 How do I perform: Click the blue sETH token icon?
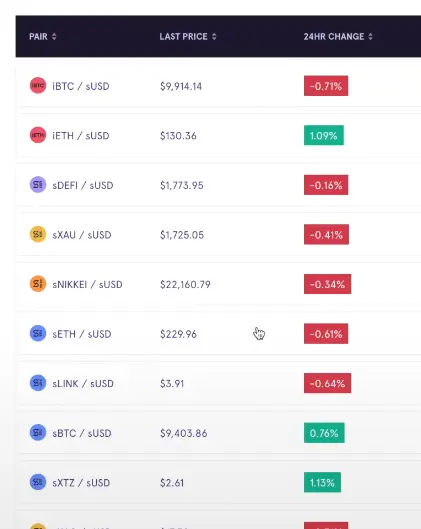38,333
